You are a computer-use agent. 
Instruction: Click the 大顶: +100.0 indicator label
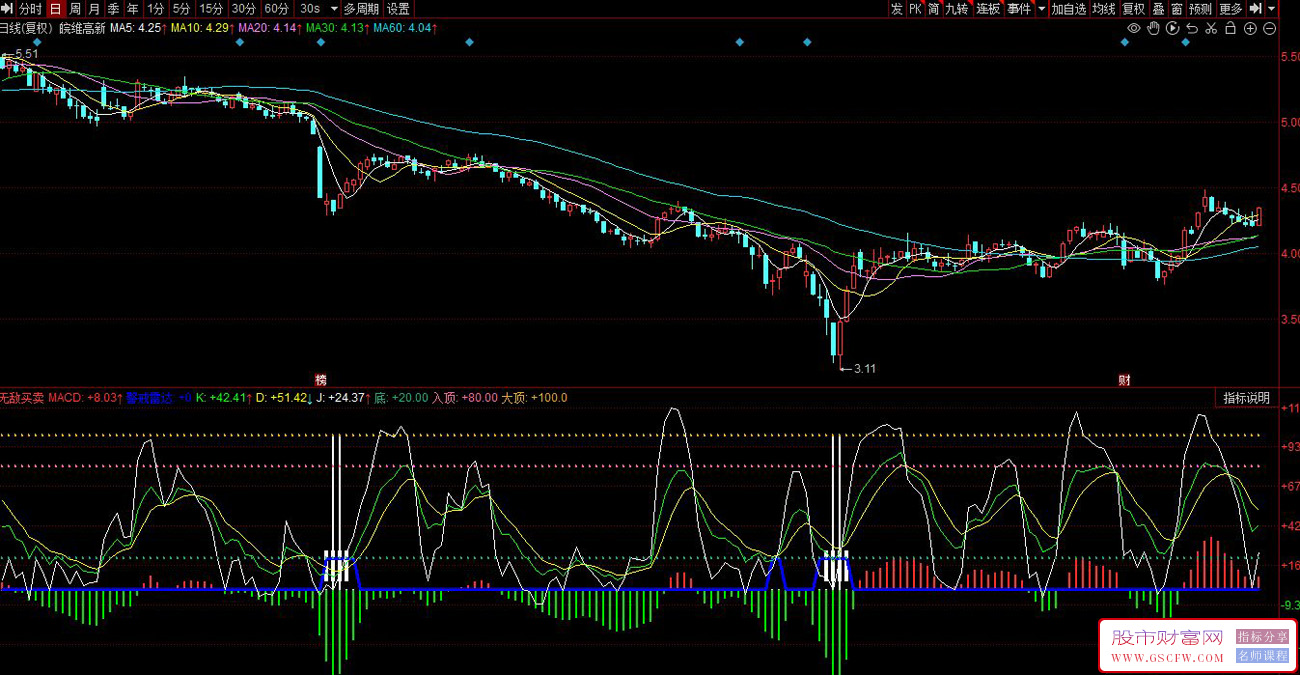[534, 398]
